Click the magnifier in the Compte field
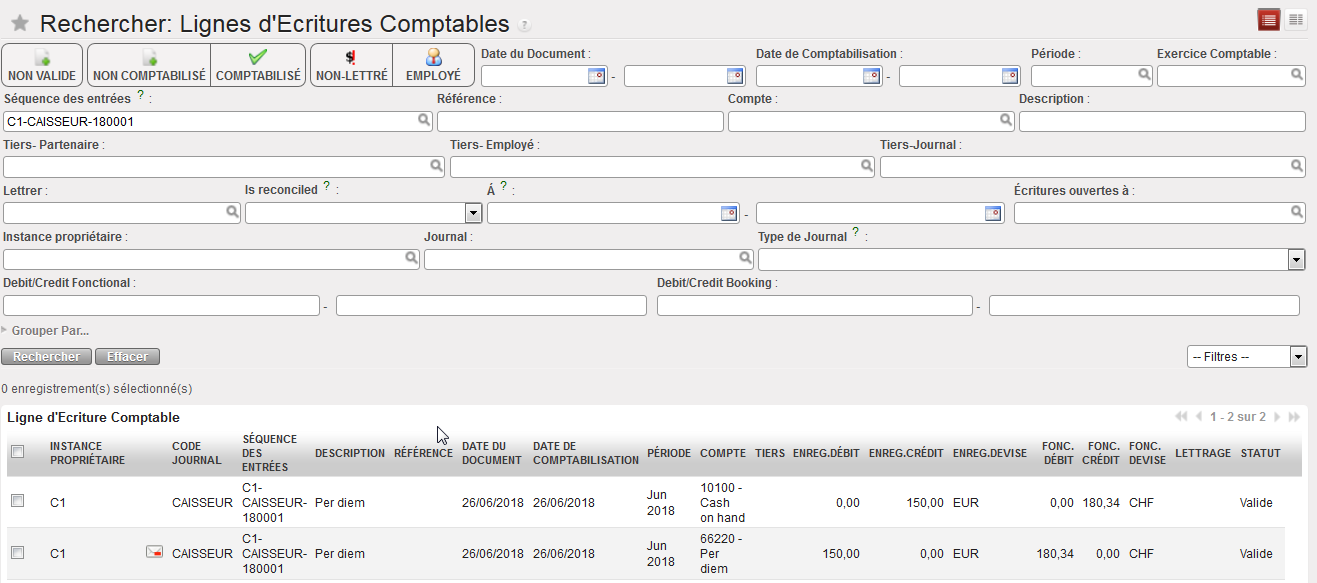 click(x=1006, y=121)
